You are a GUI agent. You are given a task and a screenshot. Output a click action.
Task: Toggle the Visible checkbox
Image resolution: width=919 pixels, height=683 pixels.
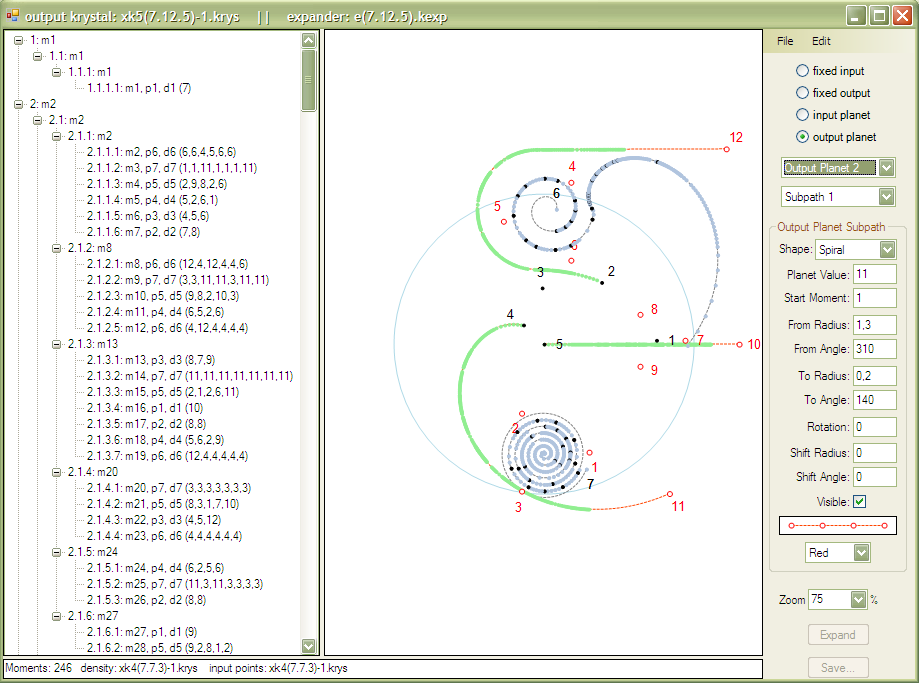tap(859, 502)
